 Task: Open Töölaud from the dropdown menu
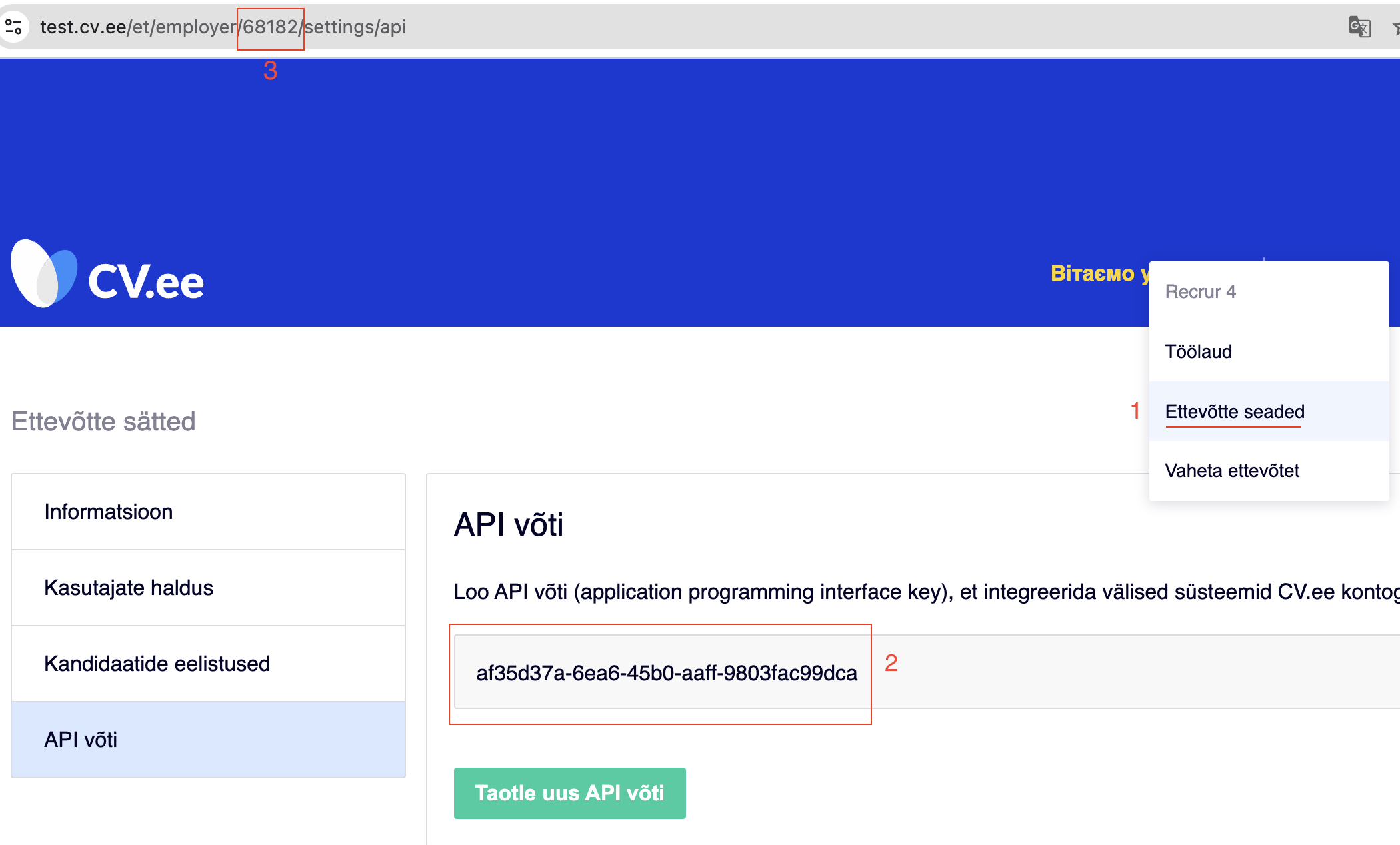pyautogui.click(x=1198, y=351)
